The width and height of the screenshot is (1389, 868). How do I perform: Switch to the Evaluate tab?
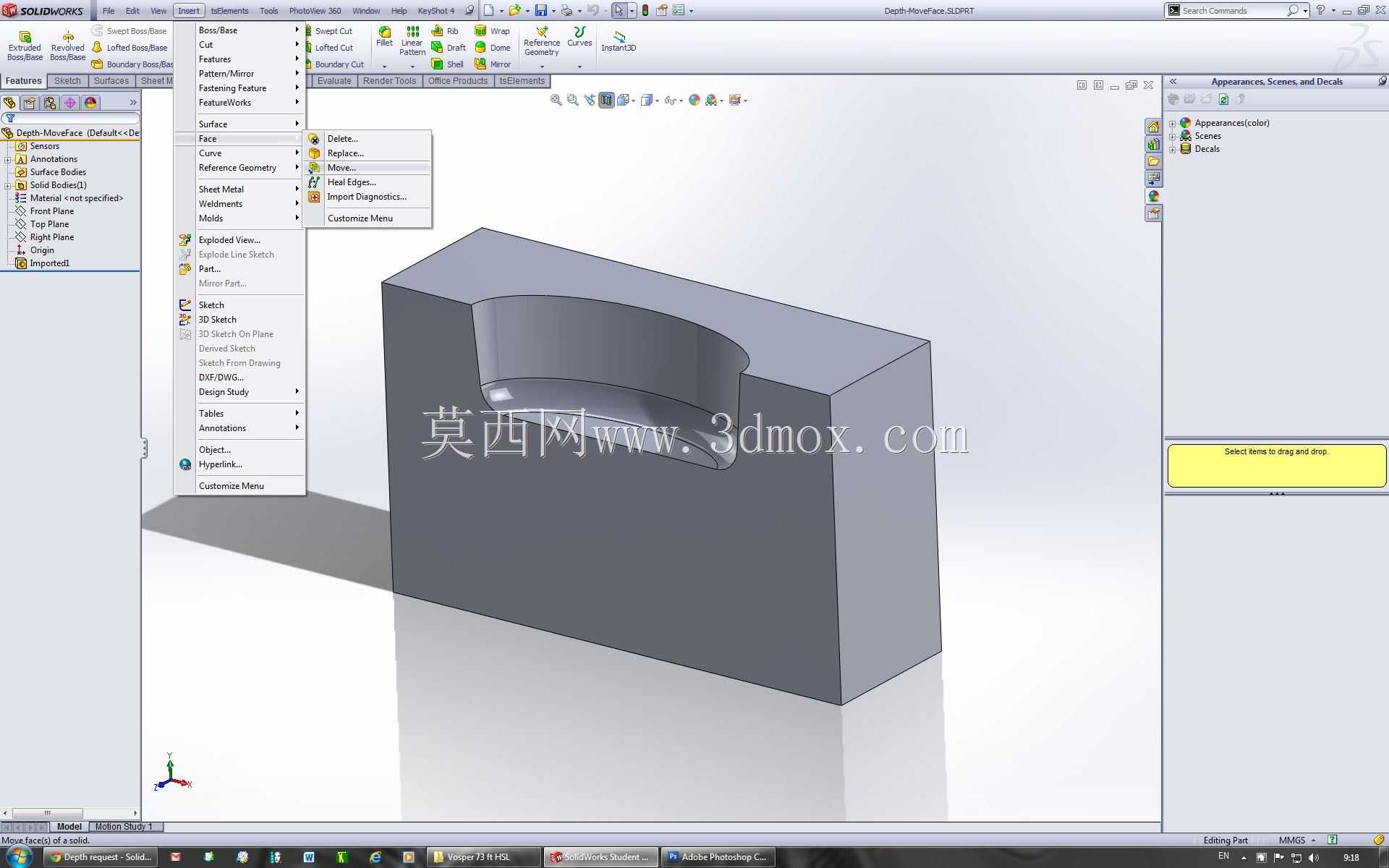point(334,81)
